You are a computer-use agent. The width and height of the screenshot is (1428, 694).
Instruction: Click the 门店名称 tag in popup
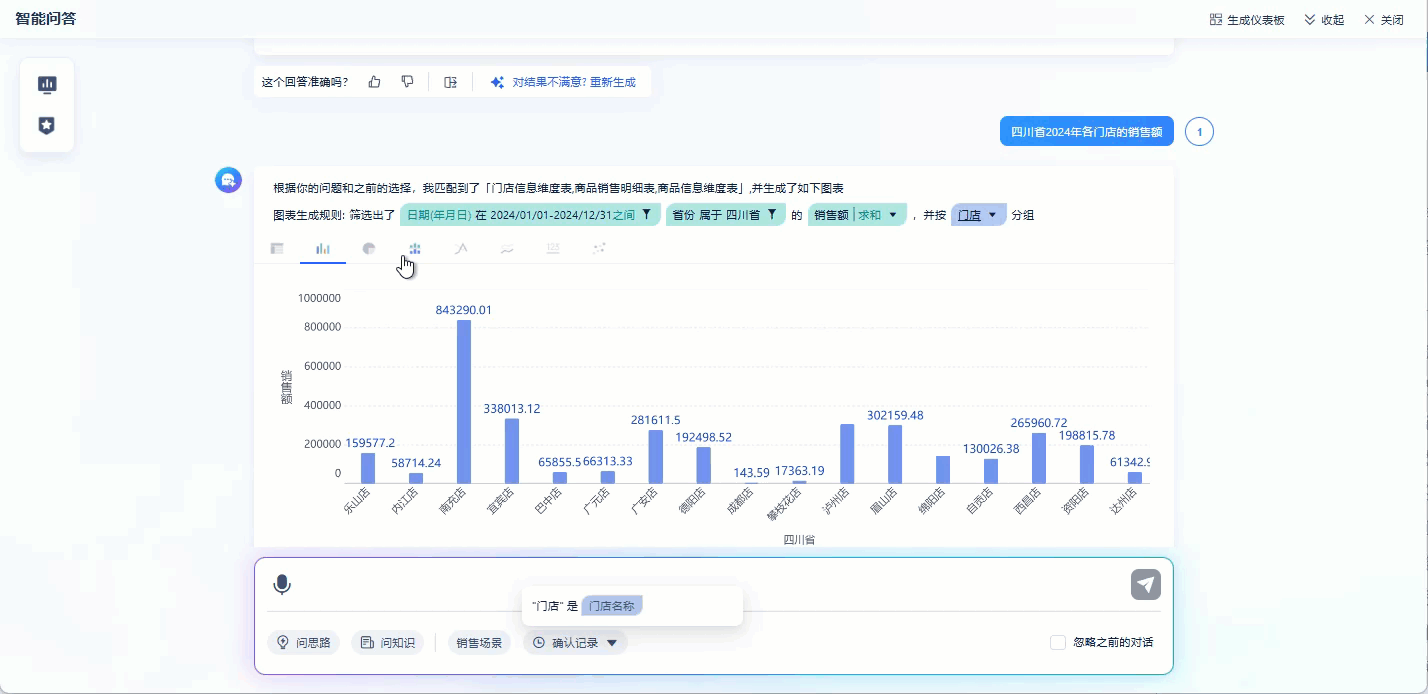pos(613,606)
